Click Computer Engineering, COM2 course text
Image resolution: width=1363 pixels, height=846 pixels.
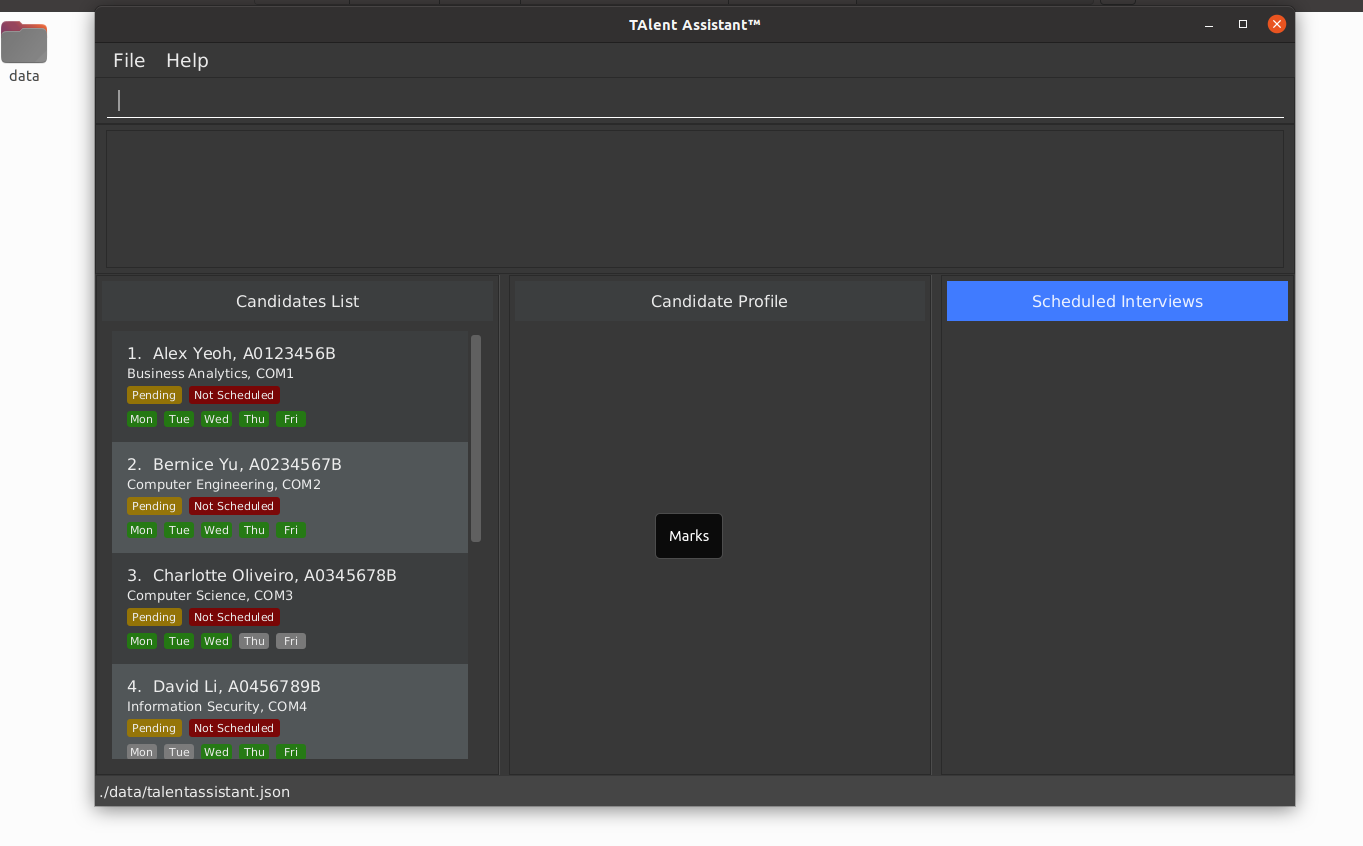pyautogui.click(x=224, y=484)
